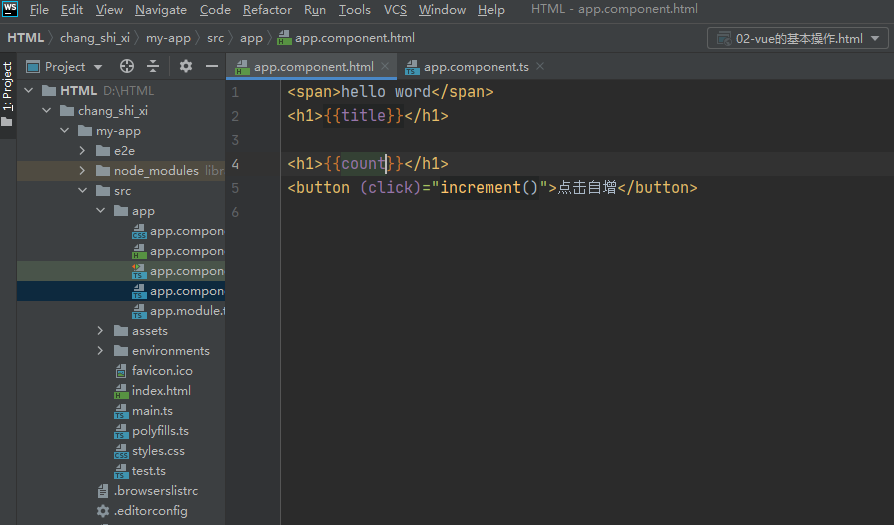Image resolution: width=894 pixels, height=525 pixels.
Task: Expand the environments folder
Action: pos(101,351)
